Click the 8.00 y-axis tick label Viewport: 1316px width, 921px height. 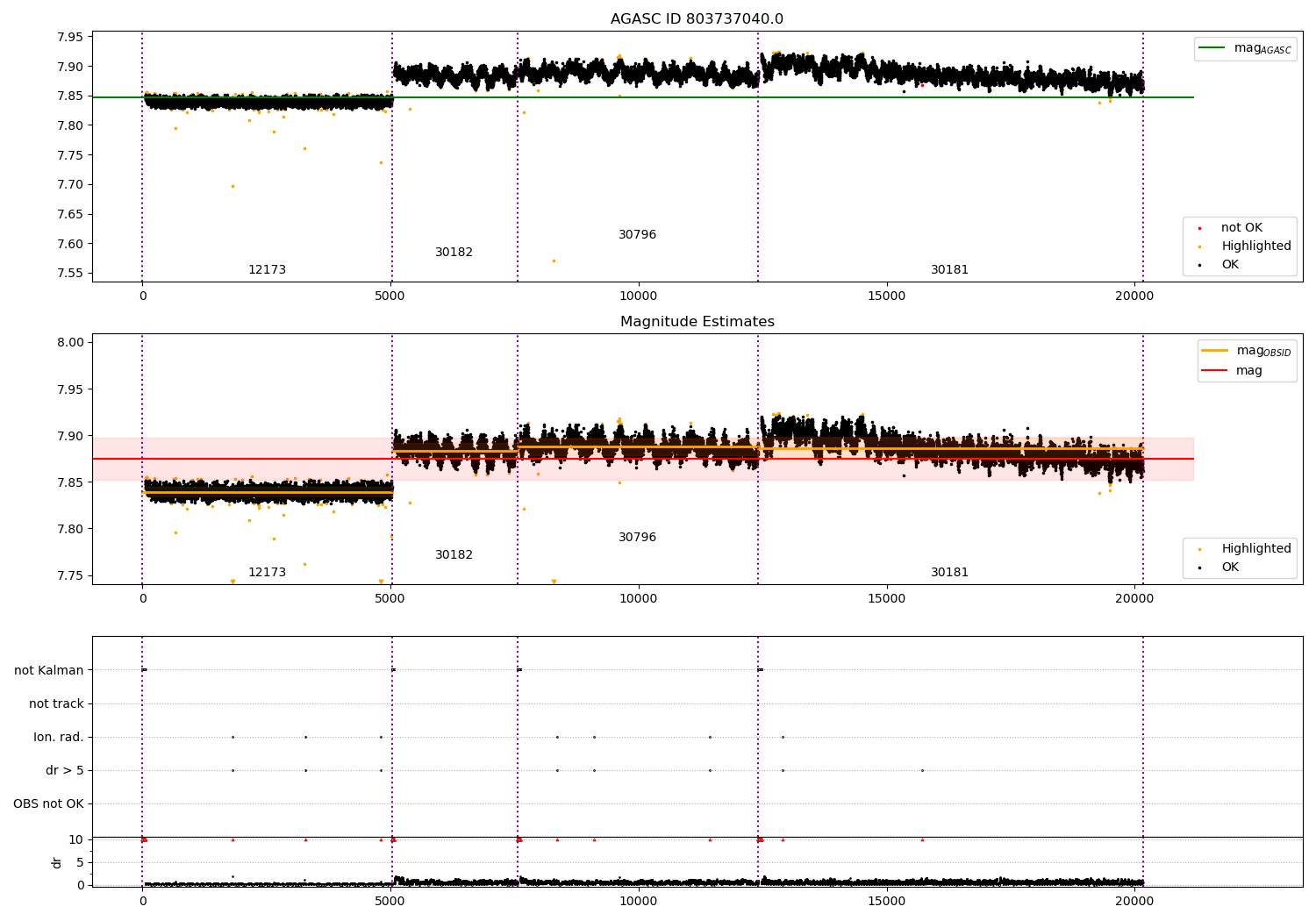point(70,343)
